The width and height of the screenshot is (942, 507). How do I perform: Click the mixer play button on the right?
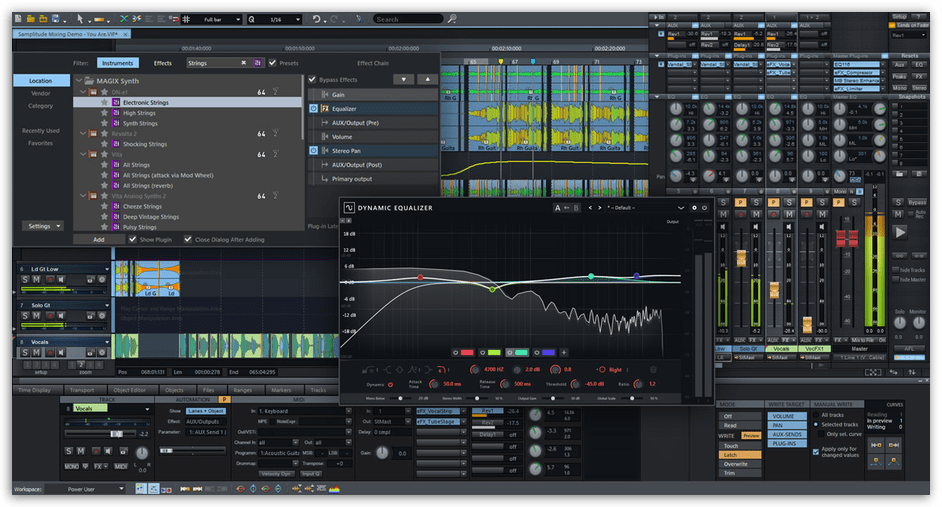[x=899, y=231]
